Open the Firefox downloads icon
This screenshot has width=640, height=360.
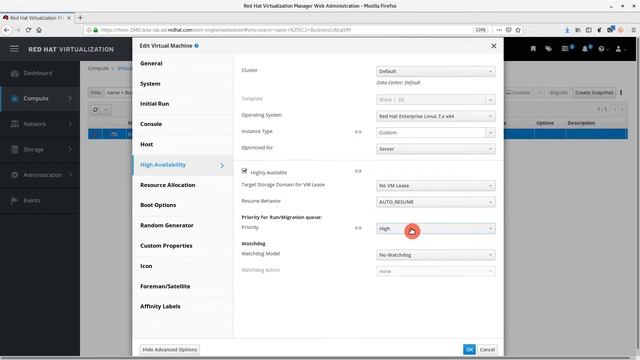tap(567, 30)
